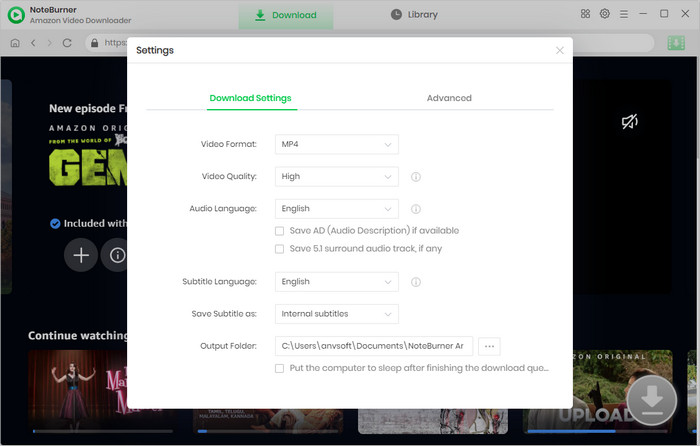Open the Subtitle Language dropdown

tap(337, 282)
